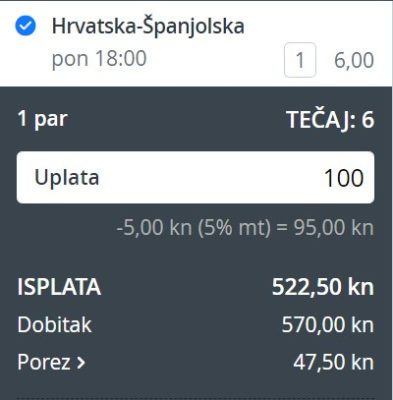Click the TEČAJ: 6 total odds
The width and height of the screenshot is (393, 400).
click(x=330, y=120)
